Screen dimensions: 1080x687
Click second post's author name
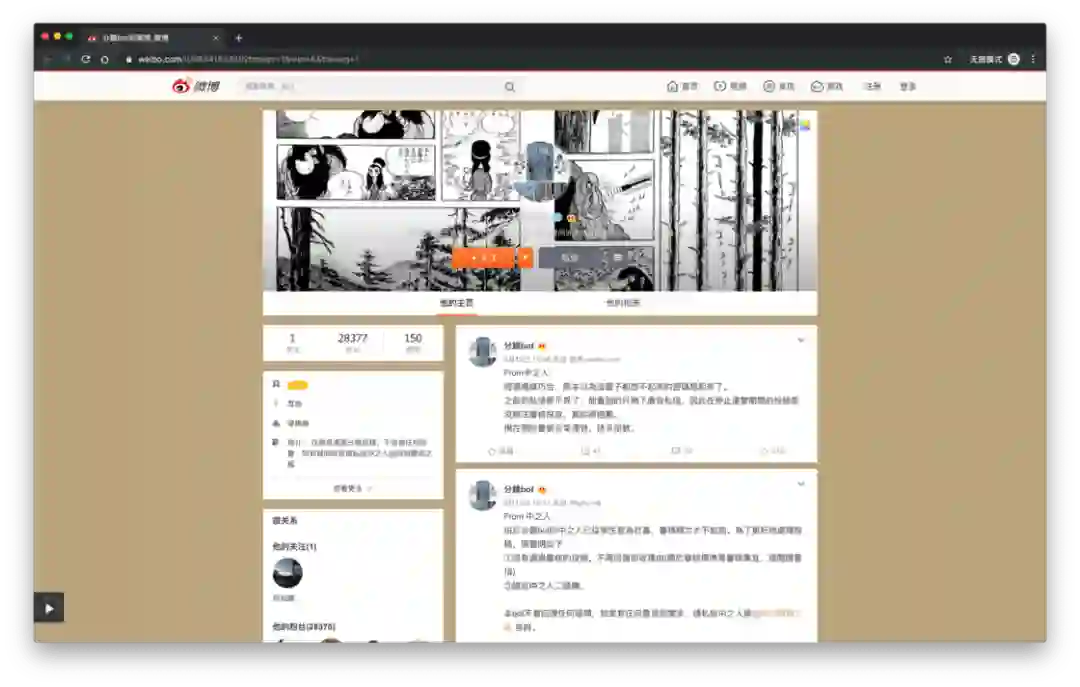click(519, 489)
